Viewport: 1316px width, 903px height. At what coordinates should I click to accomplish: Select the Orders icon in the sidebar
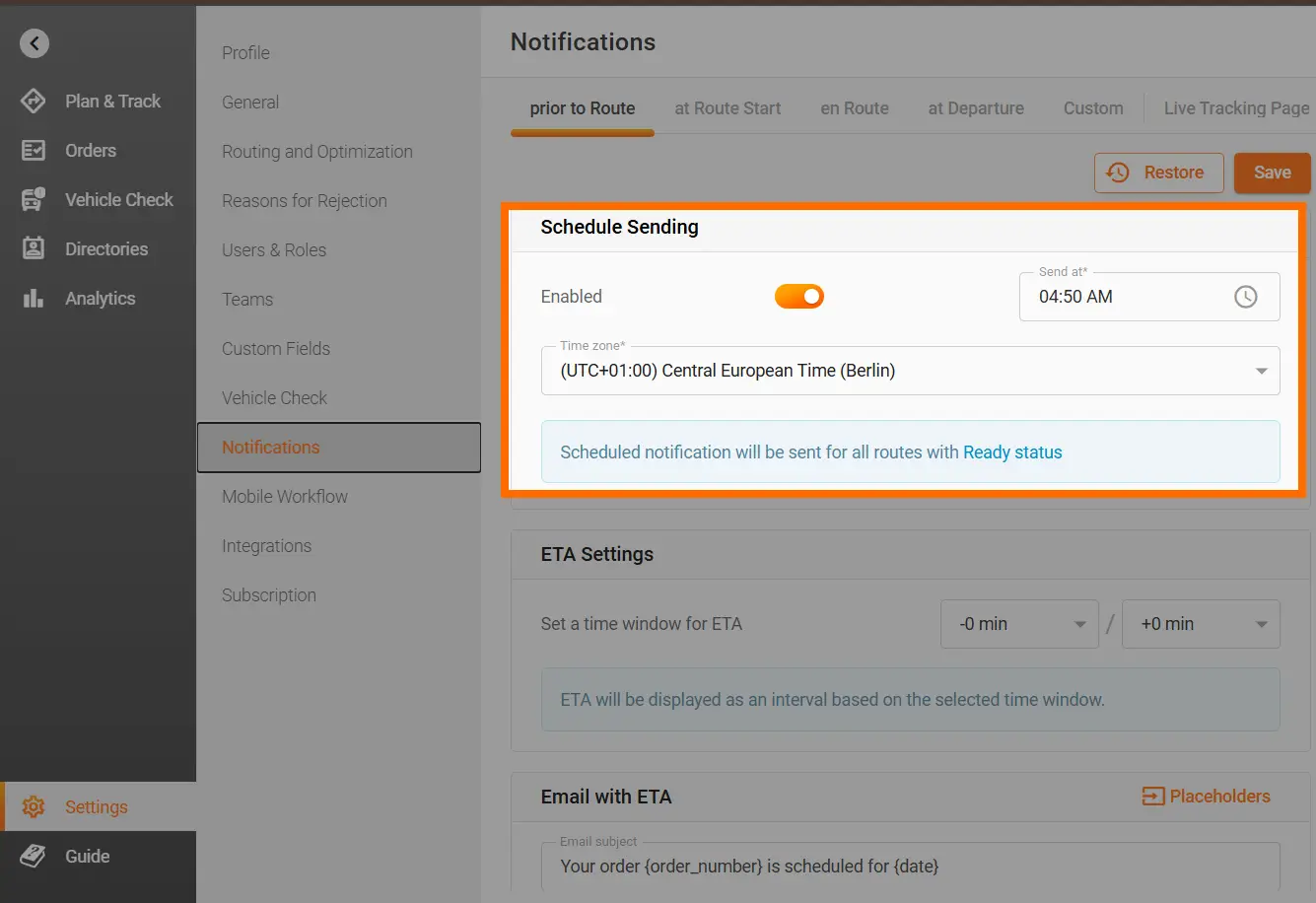coord(32,150)
